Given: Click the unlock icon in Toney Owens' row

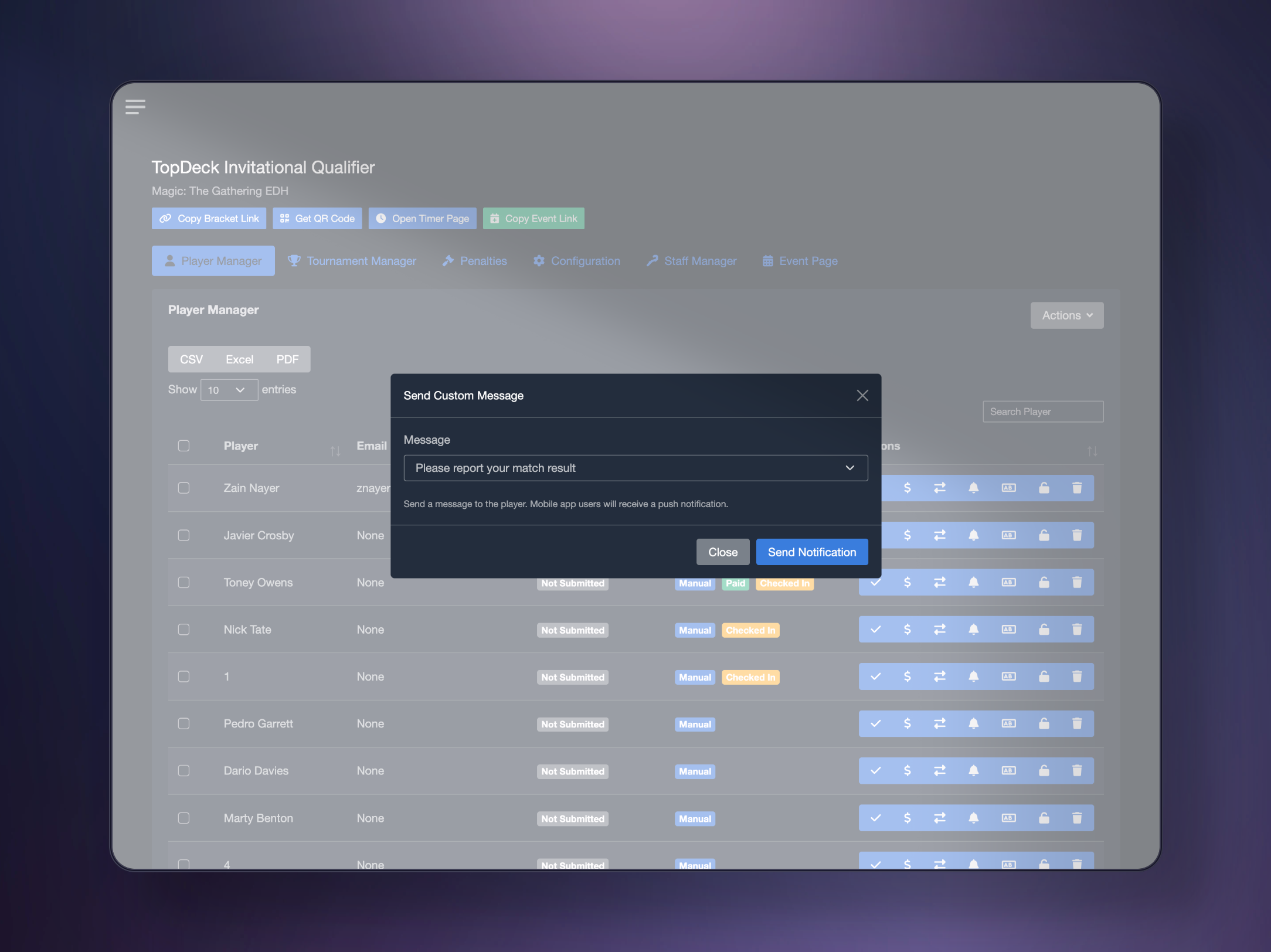Looking at the screenshot, I should [1044, 583].
